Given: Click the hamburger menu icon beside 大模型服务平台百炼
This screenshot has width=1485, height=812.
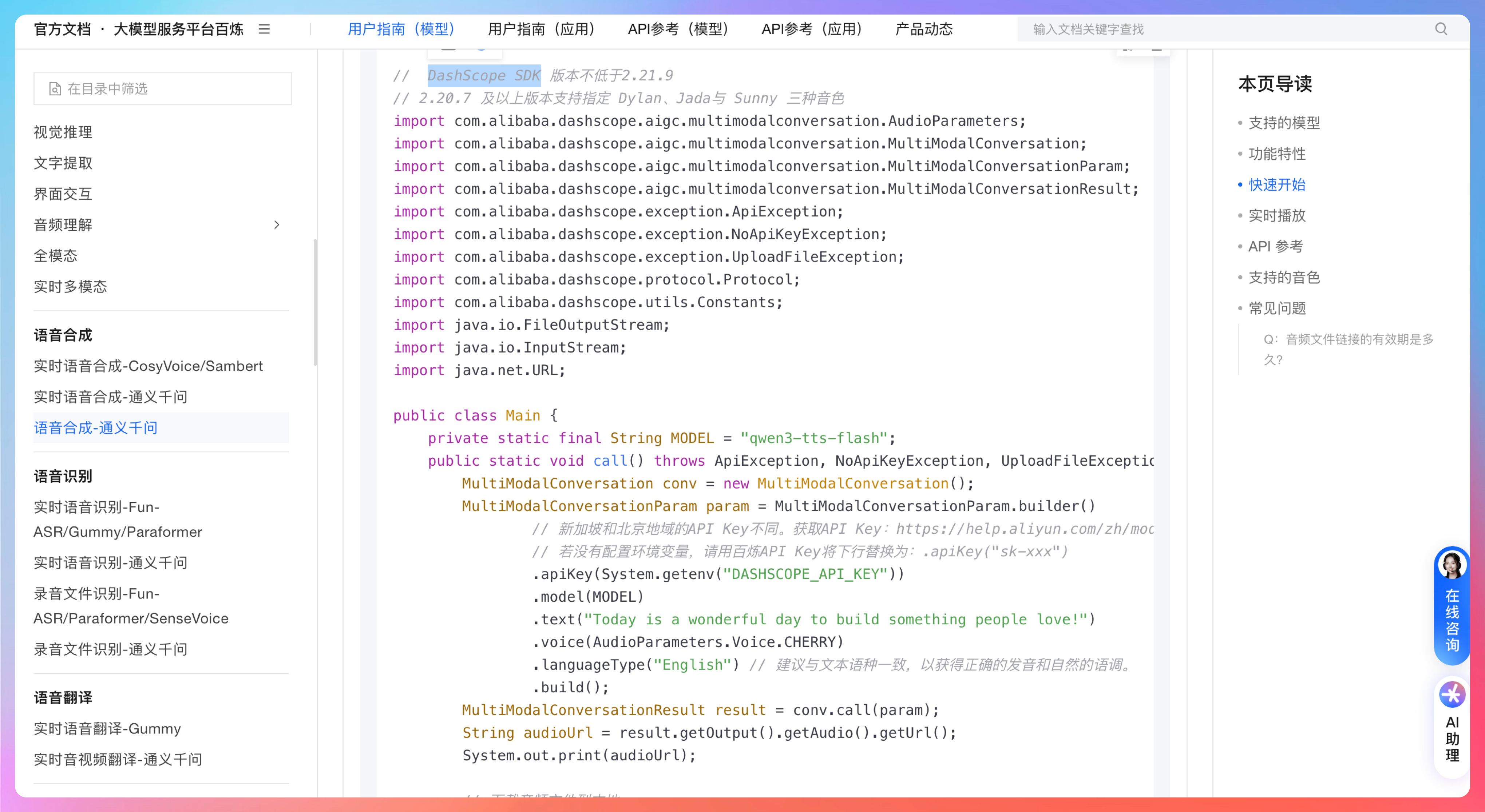Looking at the screenshot, I should pos(264,29).
